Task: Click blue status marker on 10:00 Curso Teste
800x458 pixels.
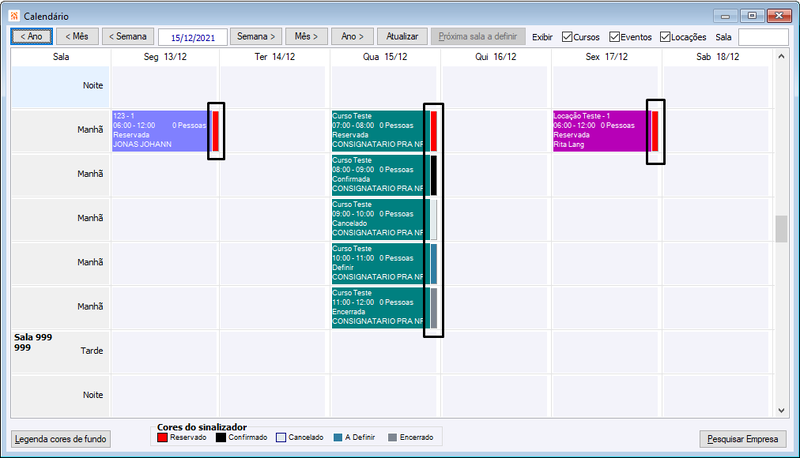Action: (434, 264)
